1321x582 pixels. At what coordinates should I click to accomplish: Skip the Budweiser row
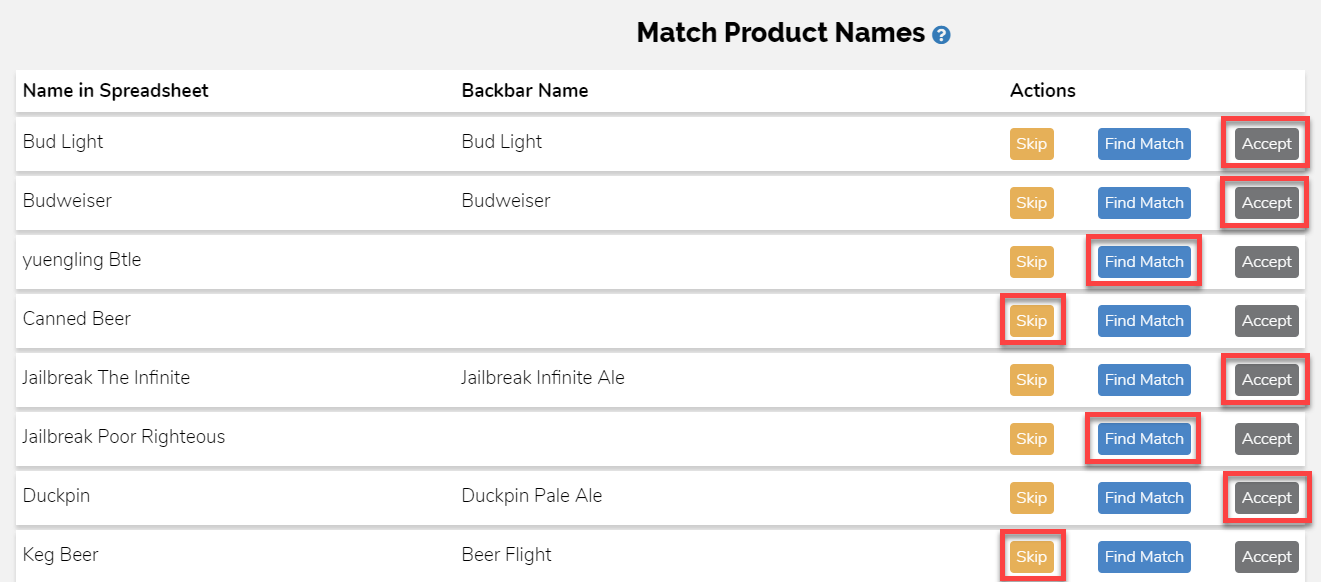pyautogui.click(x=1031, y=202)
